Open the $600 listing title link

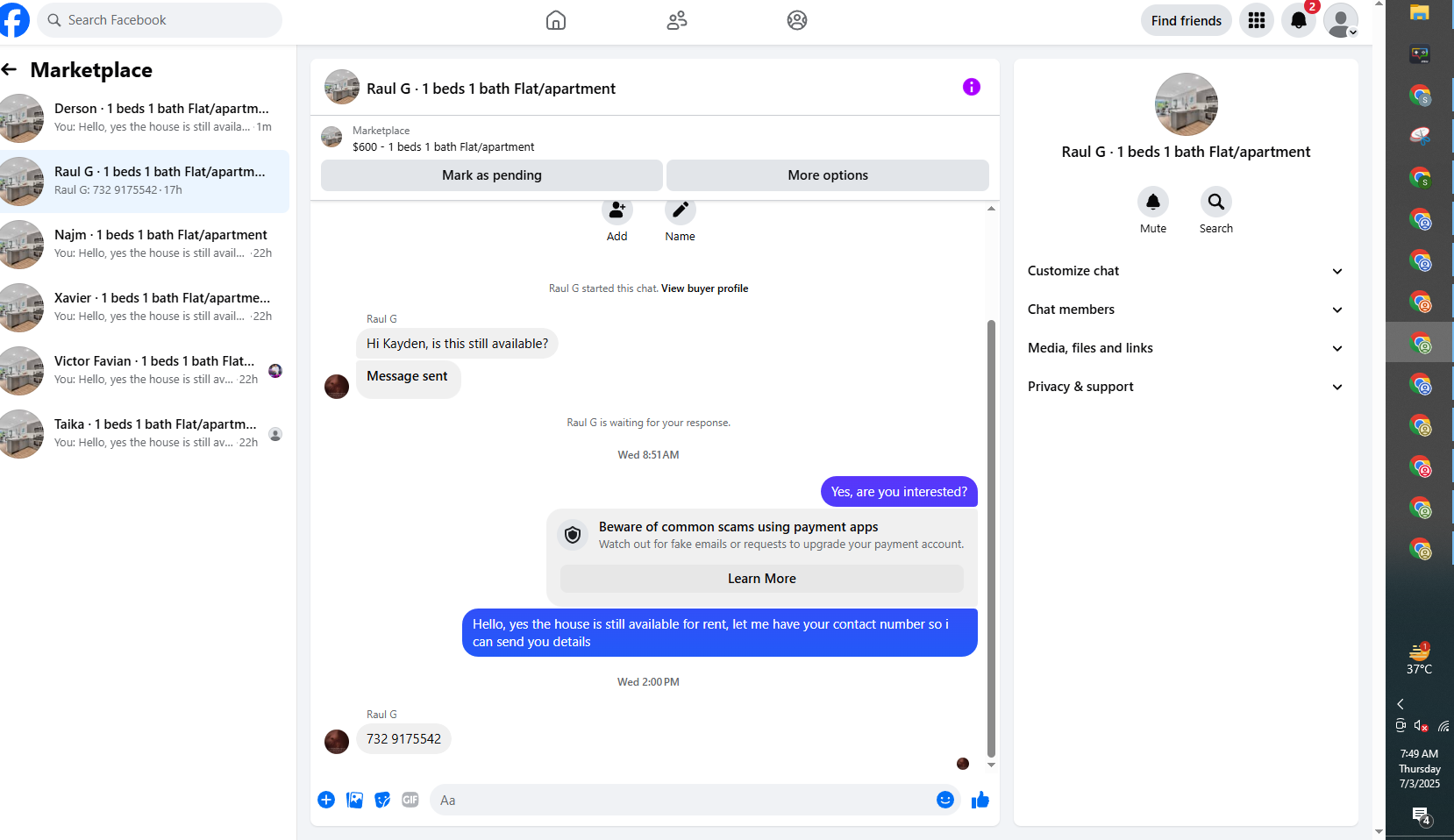443,147
